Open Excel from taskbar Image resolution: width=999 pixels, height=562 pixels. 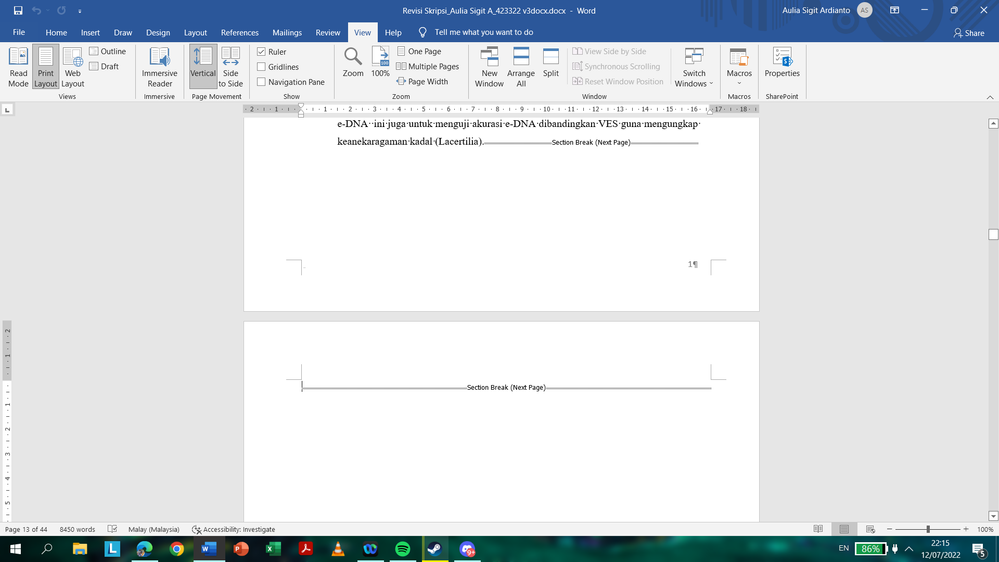pyautogui.click(x=273, y=549)
